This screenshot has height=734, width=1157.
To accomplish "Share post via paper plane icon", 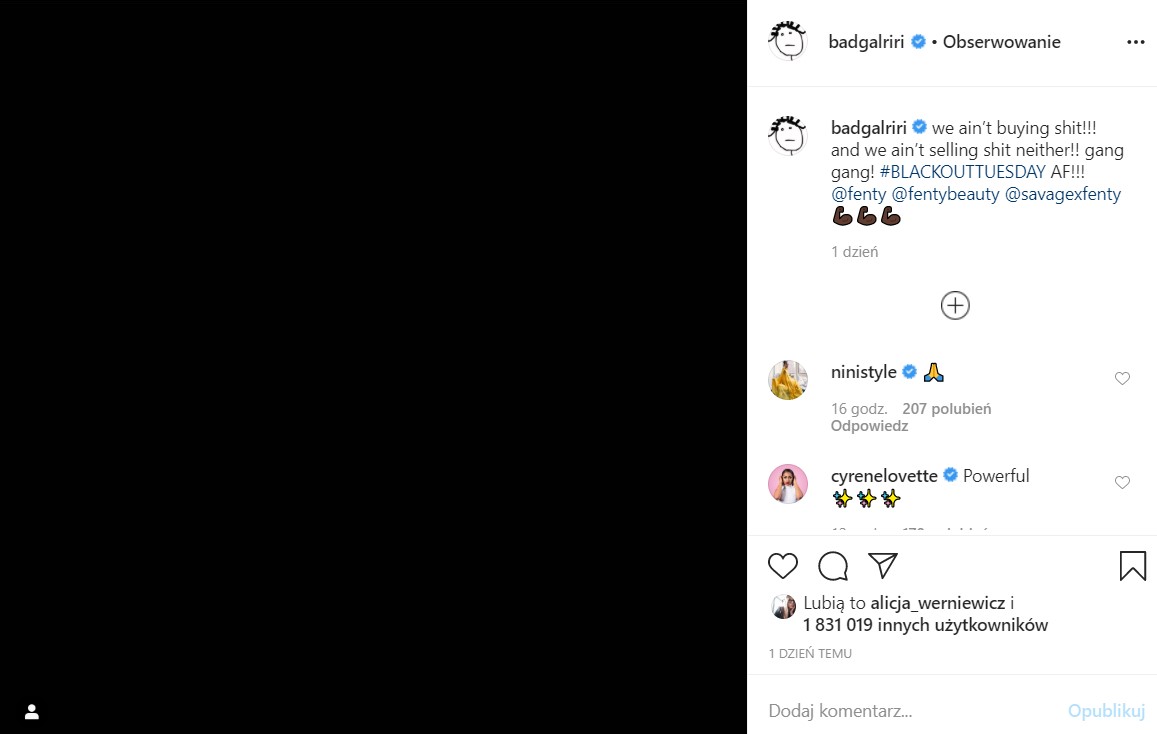I will (x=882, y=566).
